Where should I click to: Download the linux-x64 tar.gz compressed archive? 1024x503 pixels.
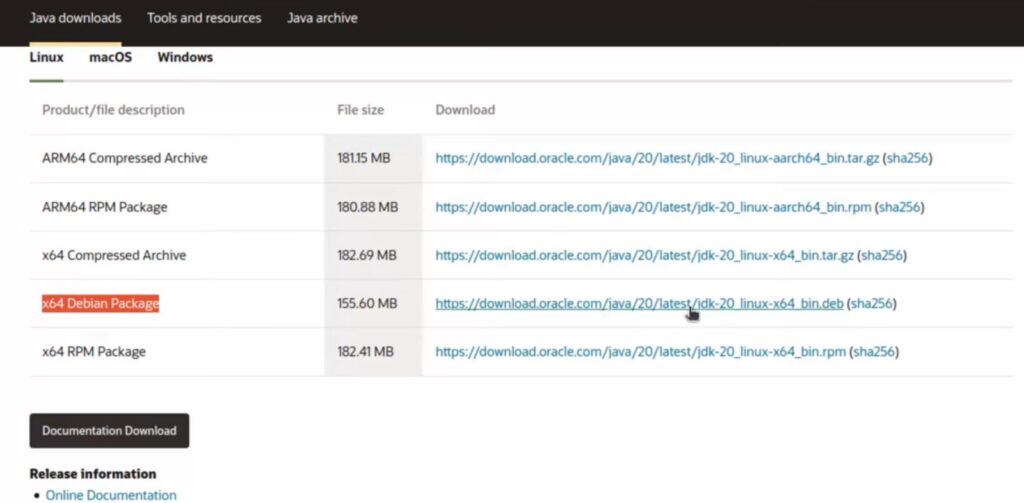point(644,255)
